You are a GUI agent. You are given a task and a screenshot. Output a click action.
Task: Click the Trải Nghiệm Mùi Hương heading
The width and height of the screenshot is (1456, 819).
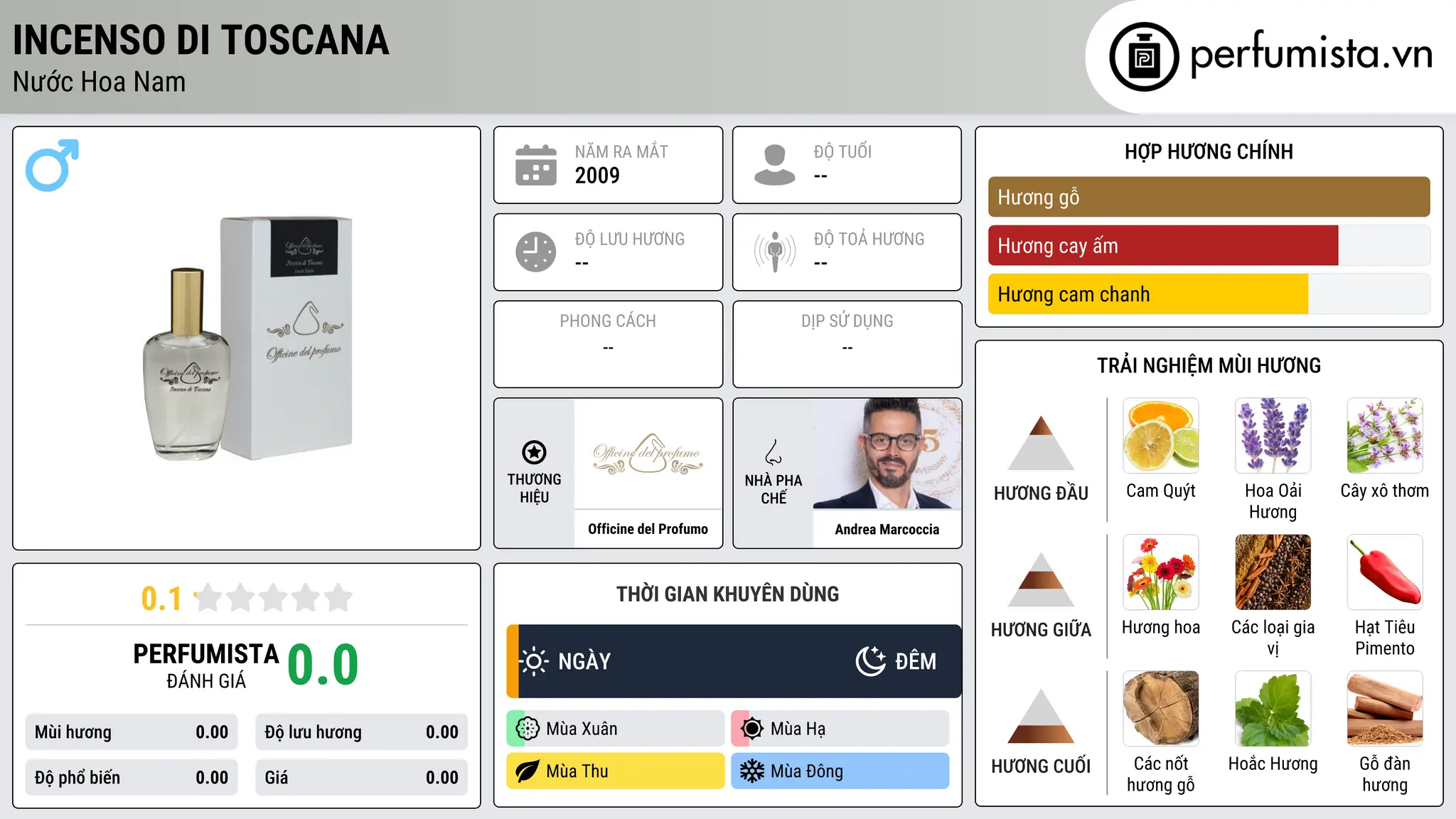point(1209,365)
